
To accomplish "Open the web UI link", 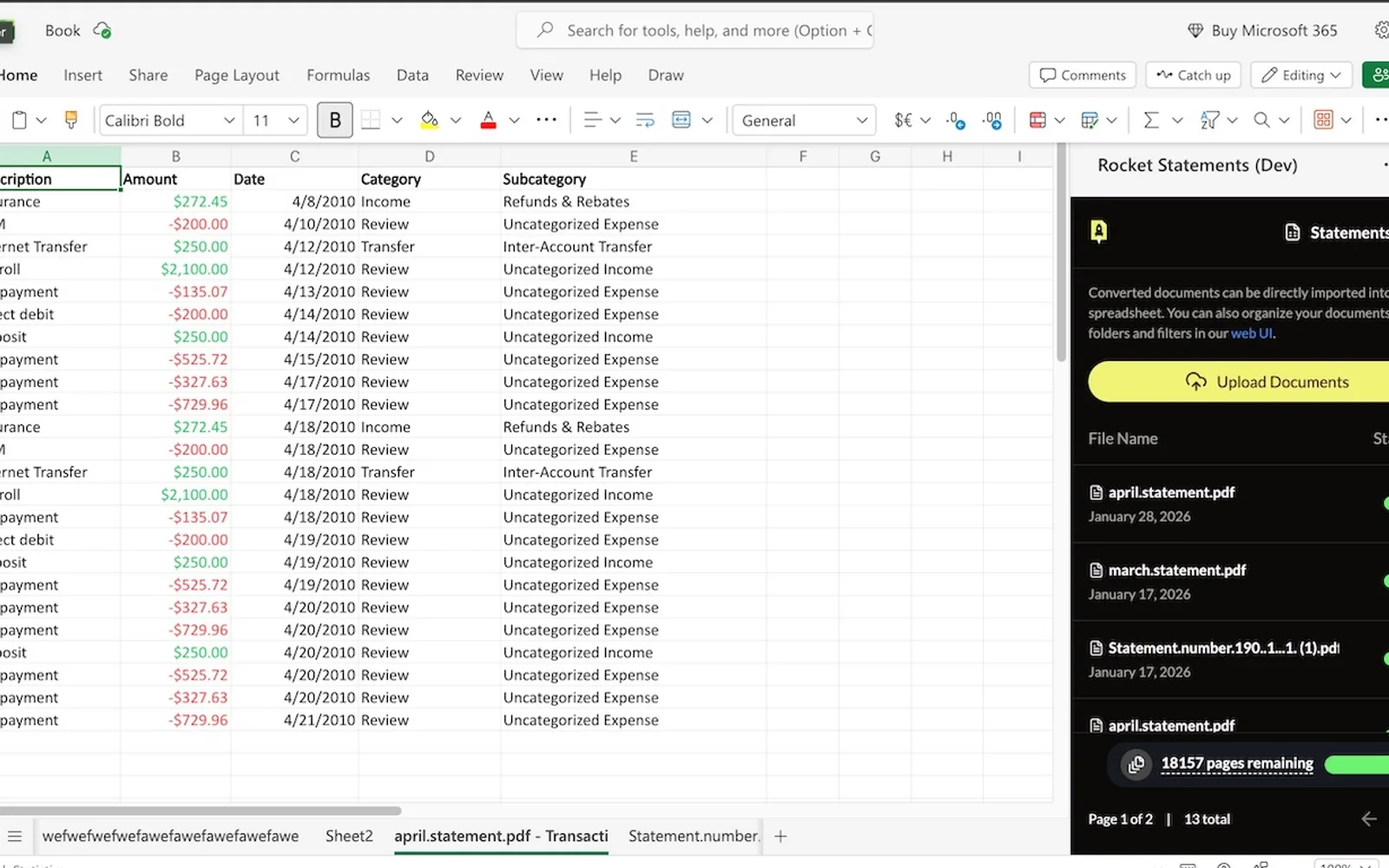I will (x=1251, y=333).
